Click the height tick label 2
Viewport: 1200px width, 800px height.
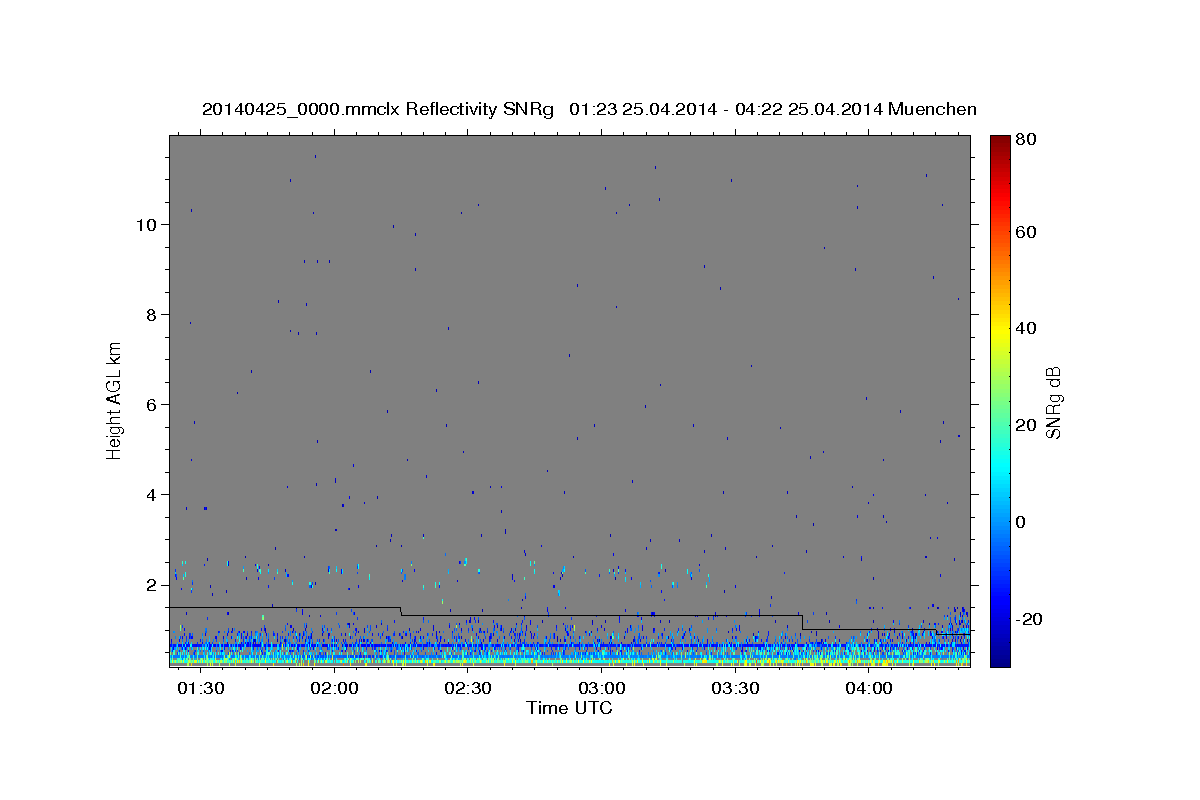pyautogui.click(x=152, y=585)
